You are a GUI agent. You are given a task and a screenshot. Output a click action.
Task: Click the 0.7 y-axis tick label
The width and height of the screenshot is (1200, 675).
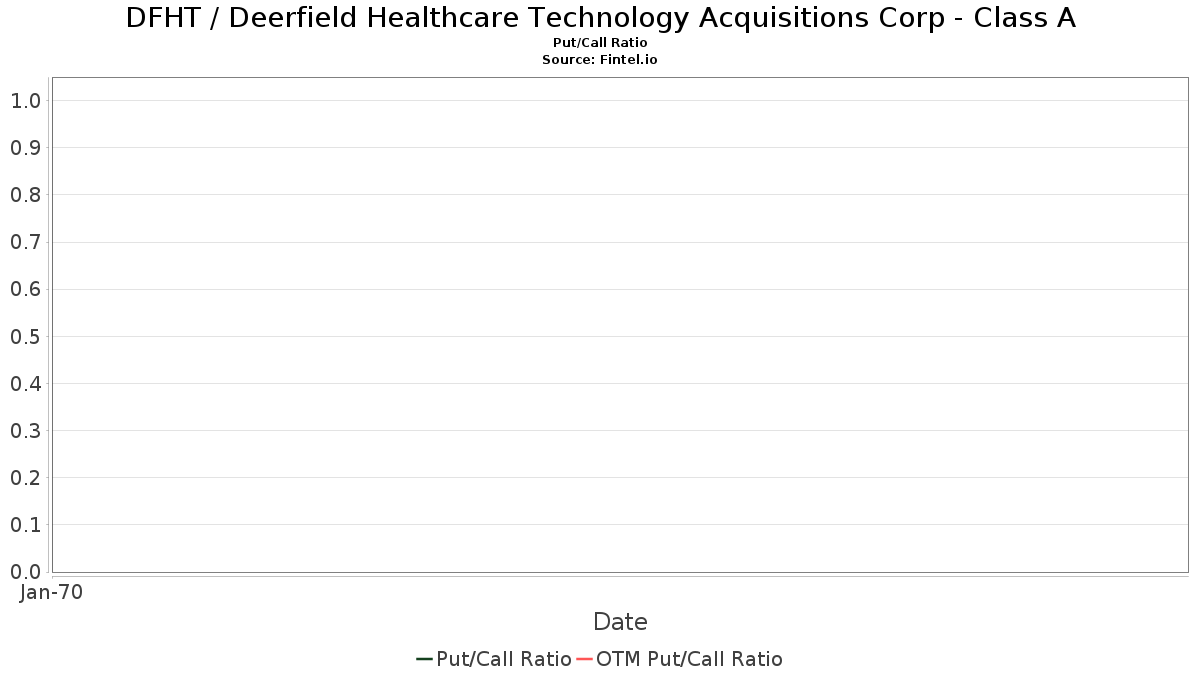26,242
